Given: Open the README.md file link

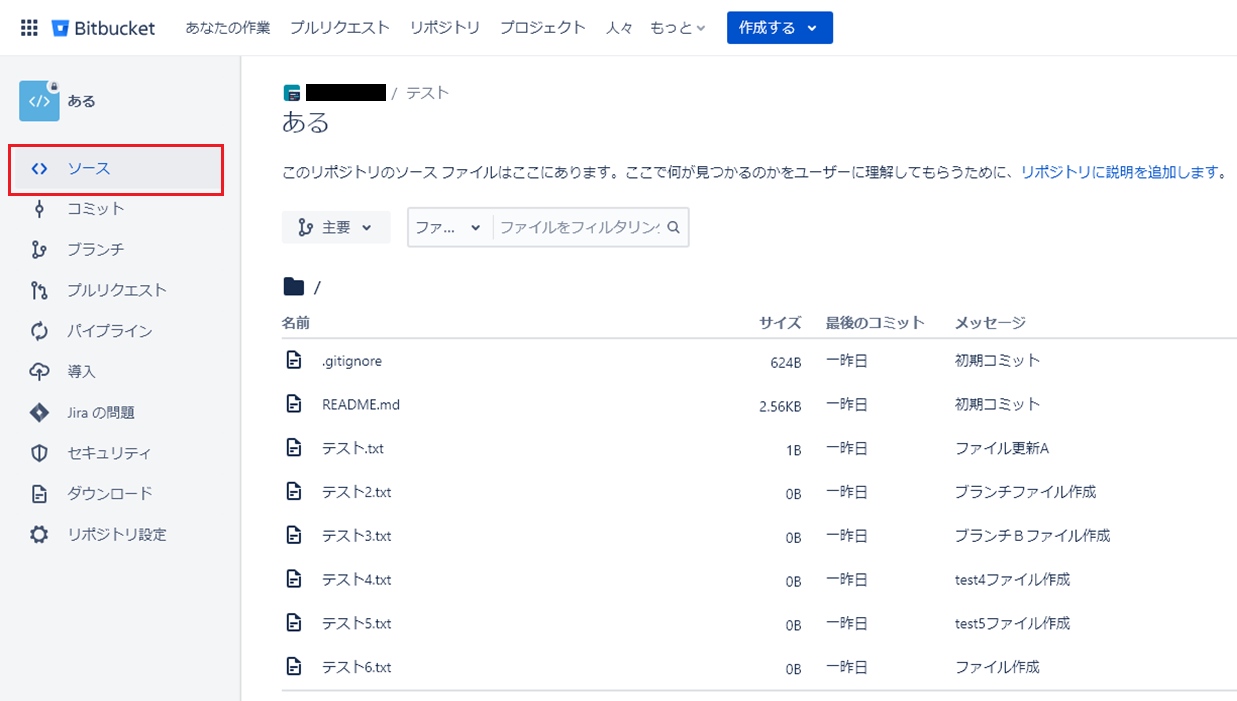Looking at the screenshot, I should pyautogui.click(x=361, y=404).
